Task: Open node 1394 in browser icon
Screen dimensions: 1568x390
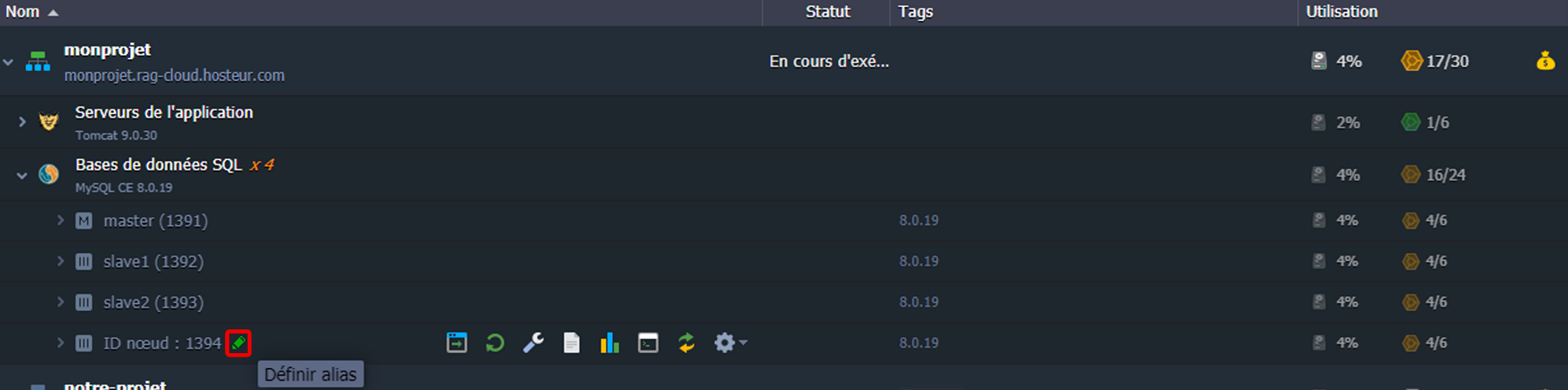Action: coord(457,343)
